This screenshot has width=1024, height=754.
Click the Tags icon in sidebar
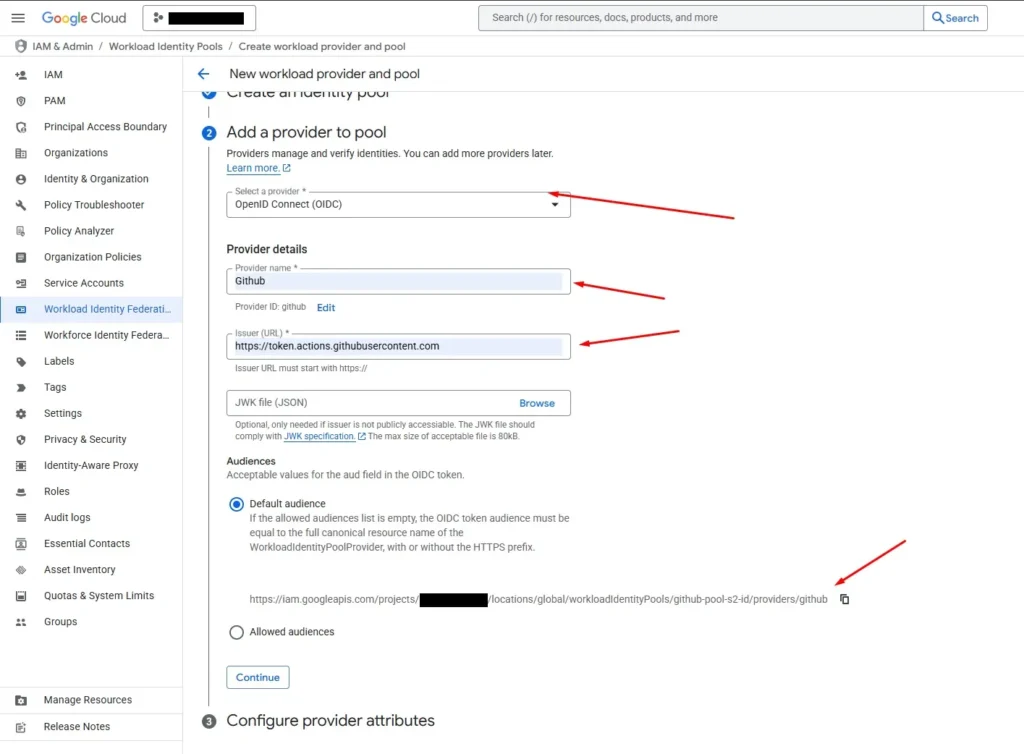coord(21,387)
